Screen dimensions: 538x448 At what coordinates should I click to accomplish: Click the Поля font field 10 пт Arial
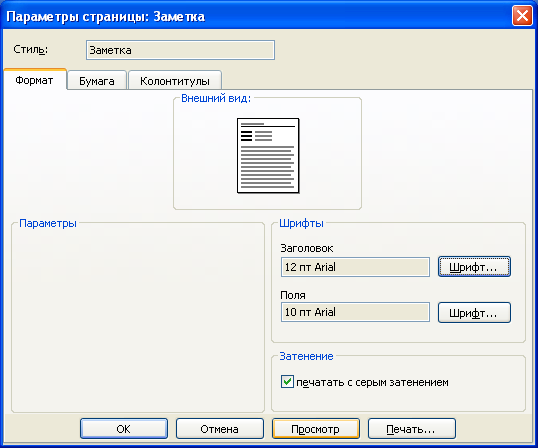click(355, 312)
